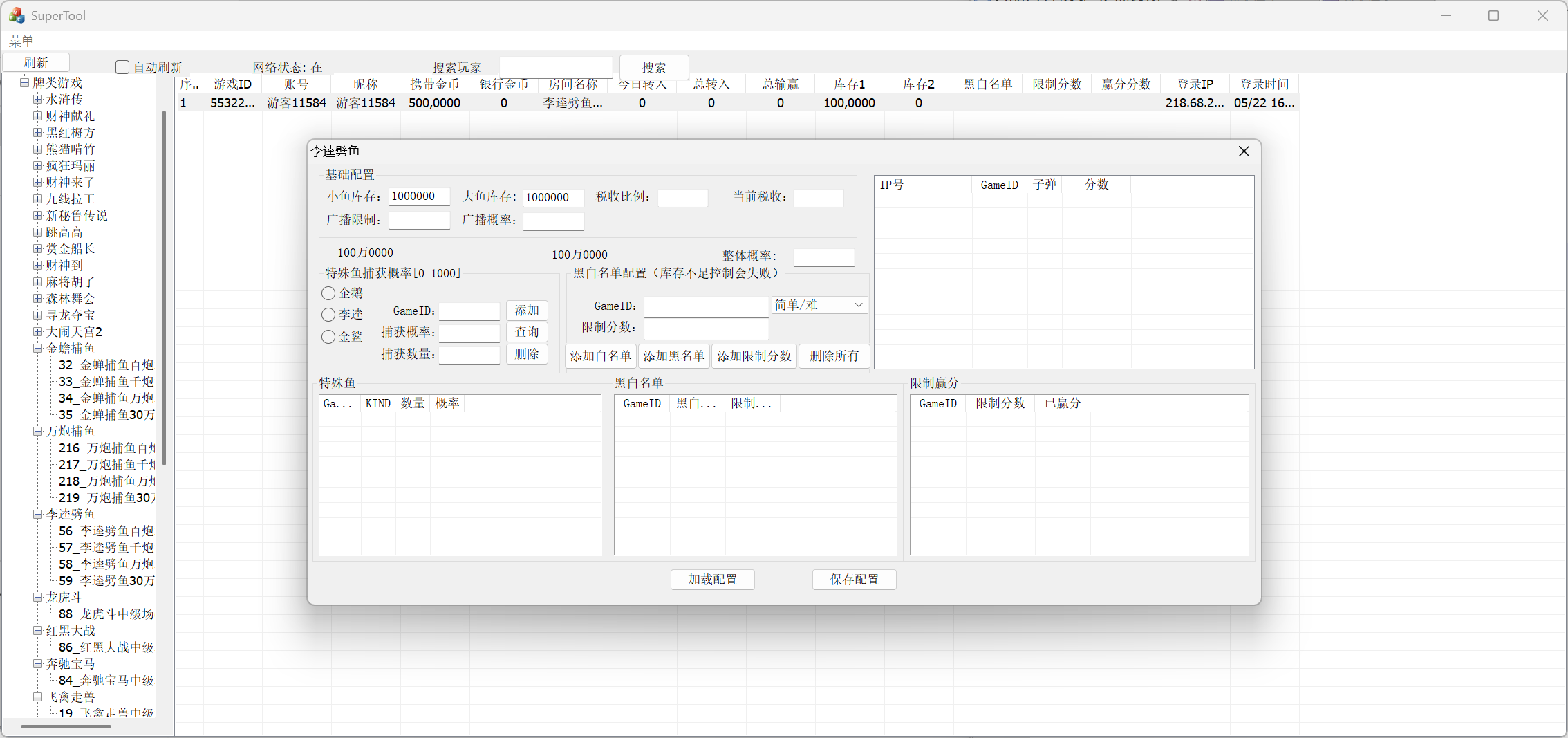Image resolution: width=1568 pixels, height=738 pixels.
Task: Click the 添加白名单 button
Action: coord(600,356)
